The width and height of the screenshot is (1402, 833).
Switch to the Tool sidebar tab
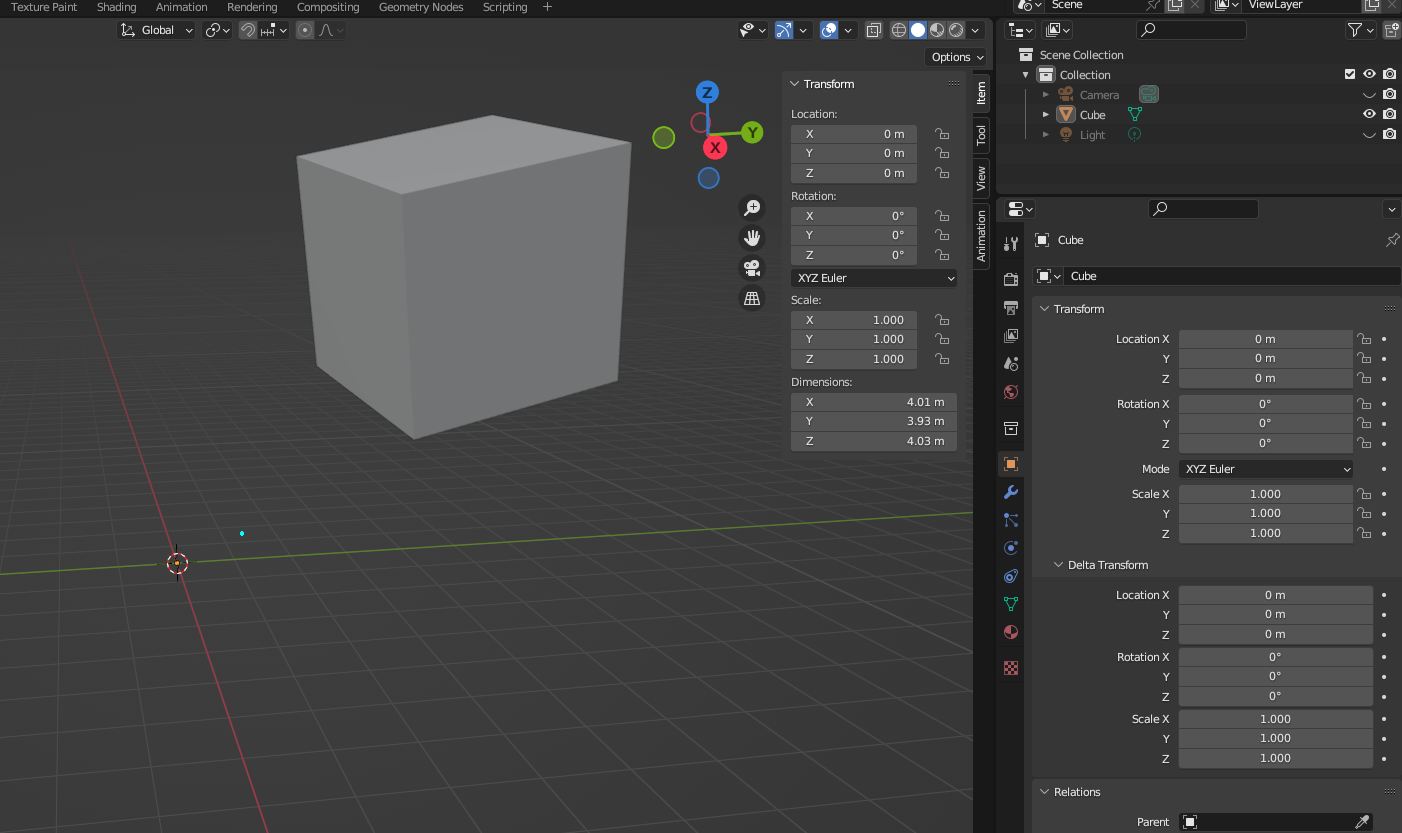pyautogui.click(x=981, y=134)
